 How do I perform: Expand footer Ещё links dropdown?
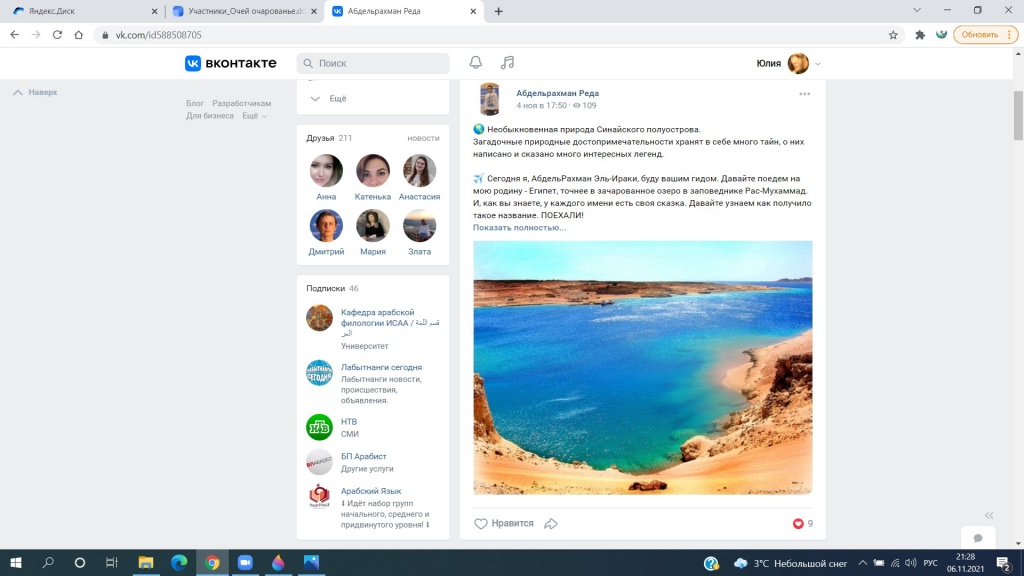255,116
